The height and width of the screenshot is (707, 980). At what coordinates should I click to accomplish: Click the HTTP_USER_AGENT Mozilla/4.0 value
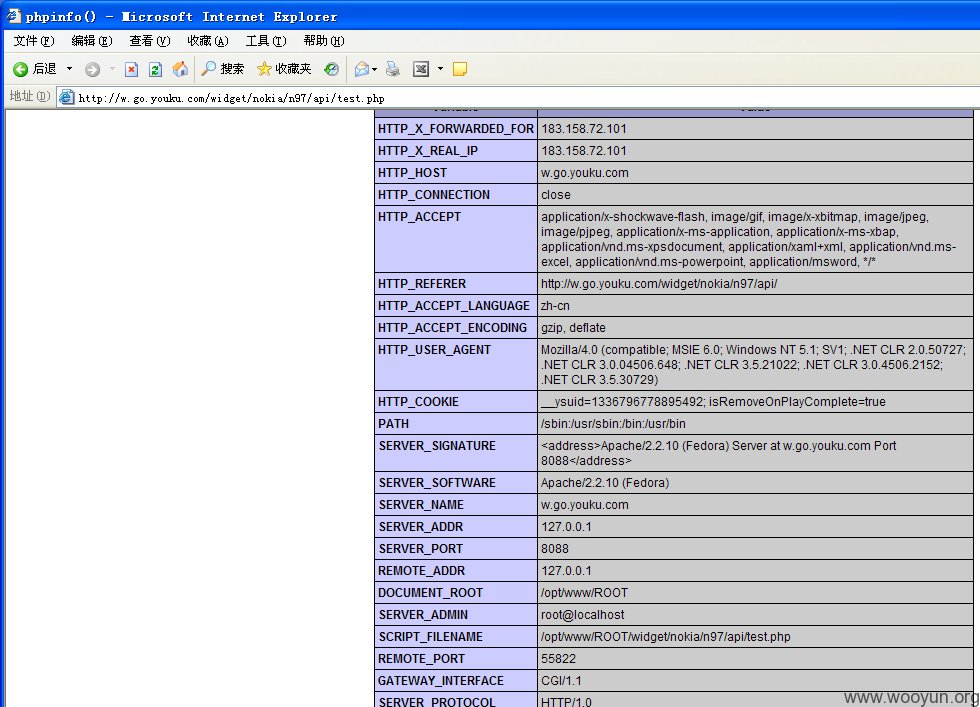click(x=753, y=364)
